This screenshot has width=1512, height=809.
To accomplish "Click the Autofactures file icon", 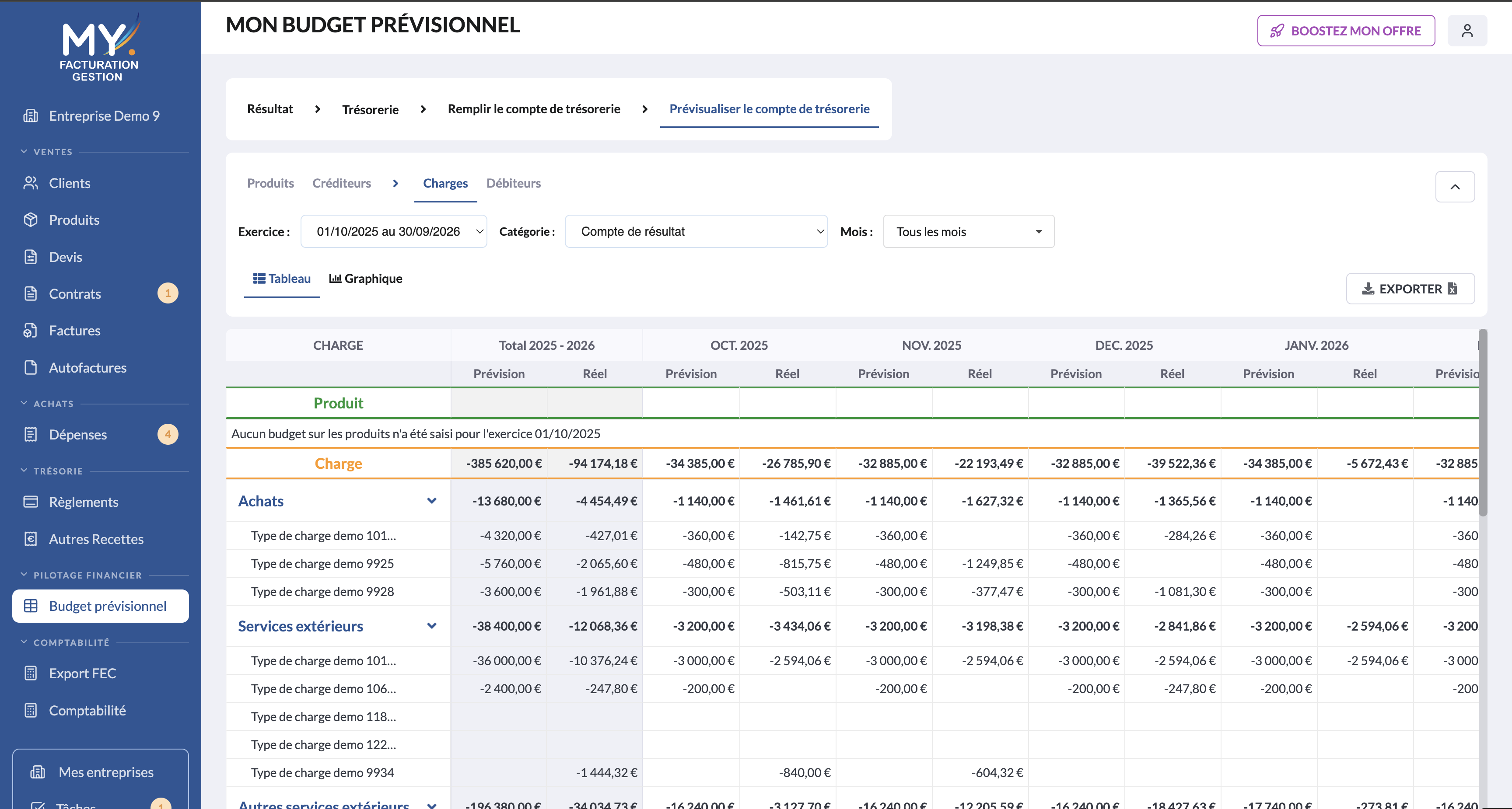I will 31,367.
